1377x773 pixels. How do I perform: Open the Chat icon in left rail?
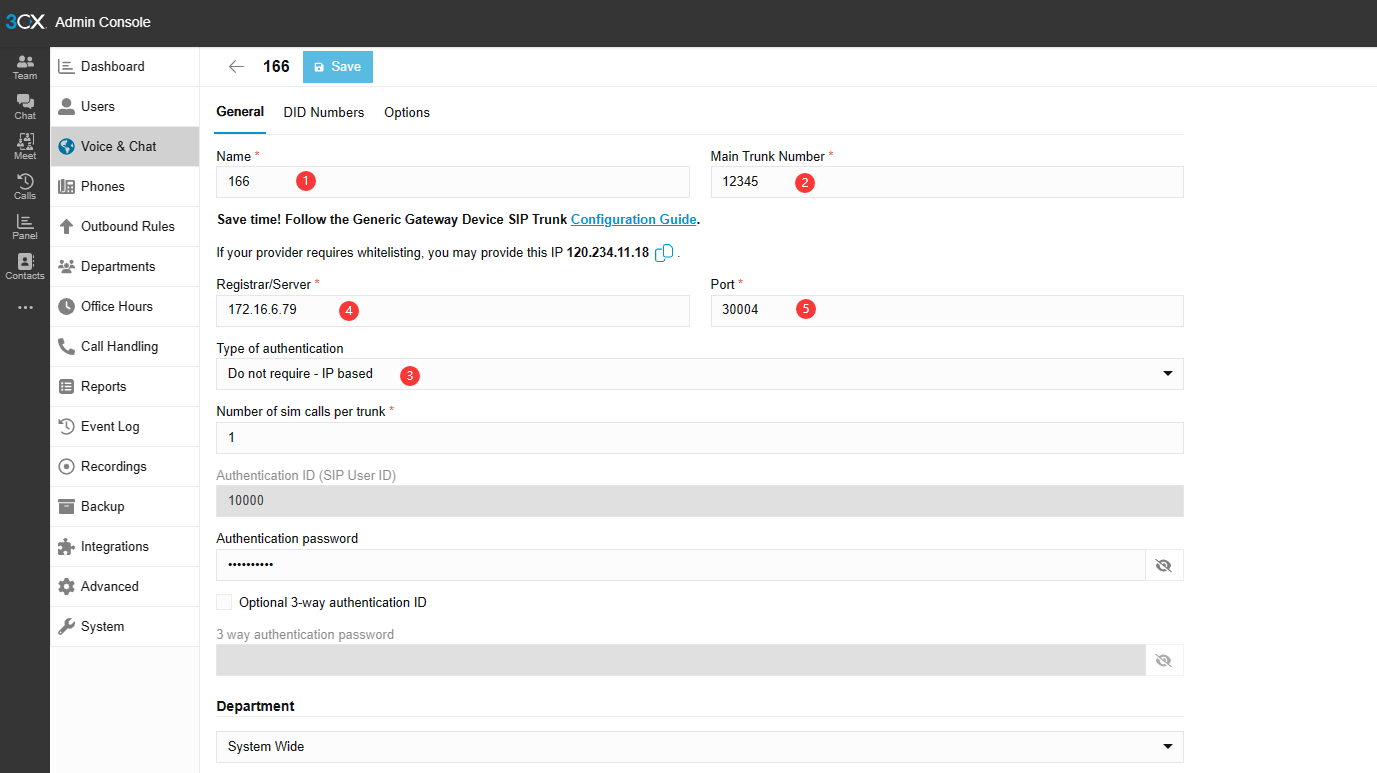click(25, 107)
